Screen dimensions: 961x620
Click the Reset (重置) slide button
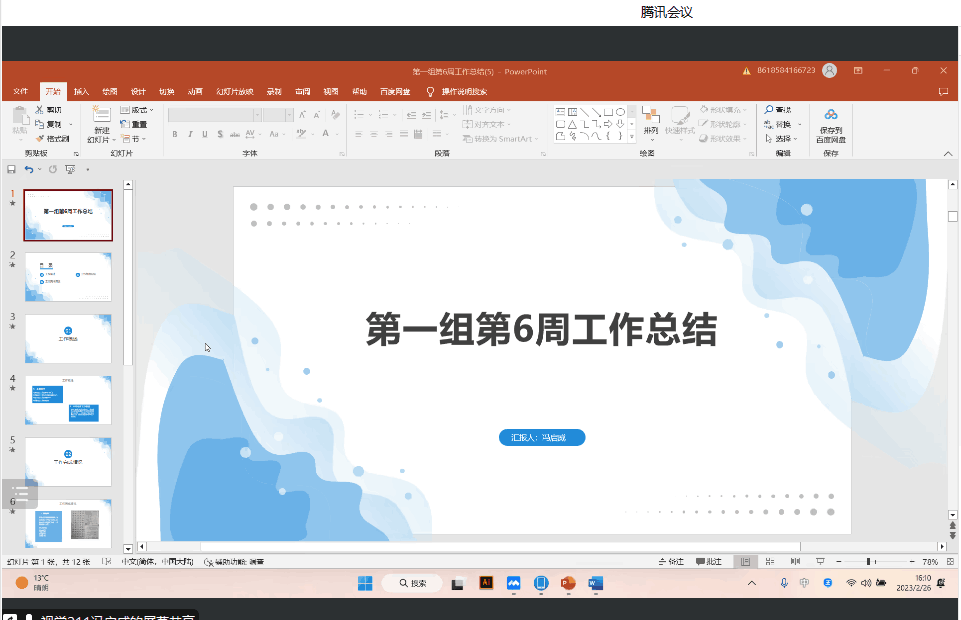pyautogui.click(x=133, y=125)
